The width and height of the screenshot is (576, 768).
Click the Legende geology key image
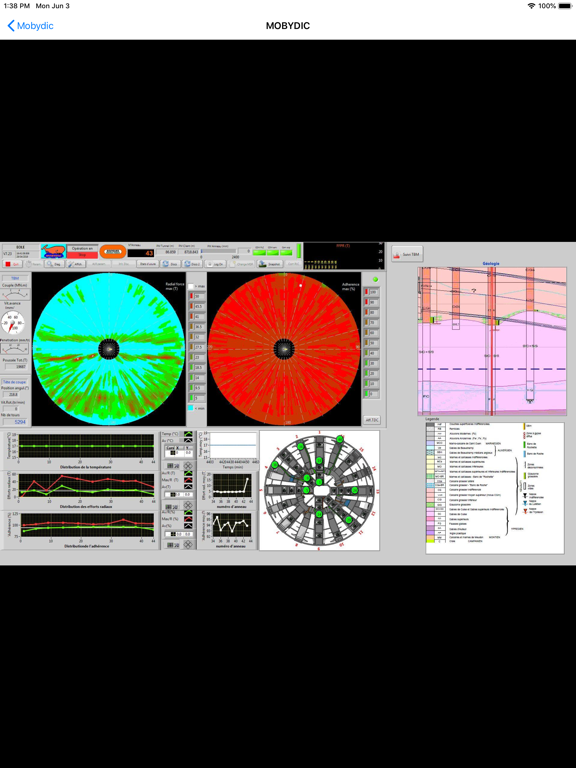(x=495, y=487)
